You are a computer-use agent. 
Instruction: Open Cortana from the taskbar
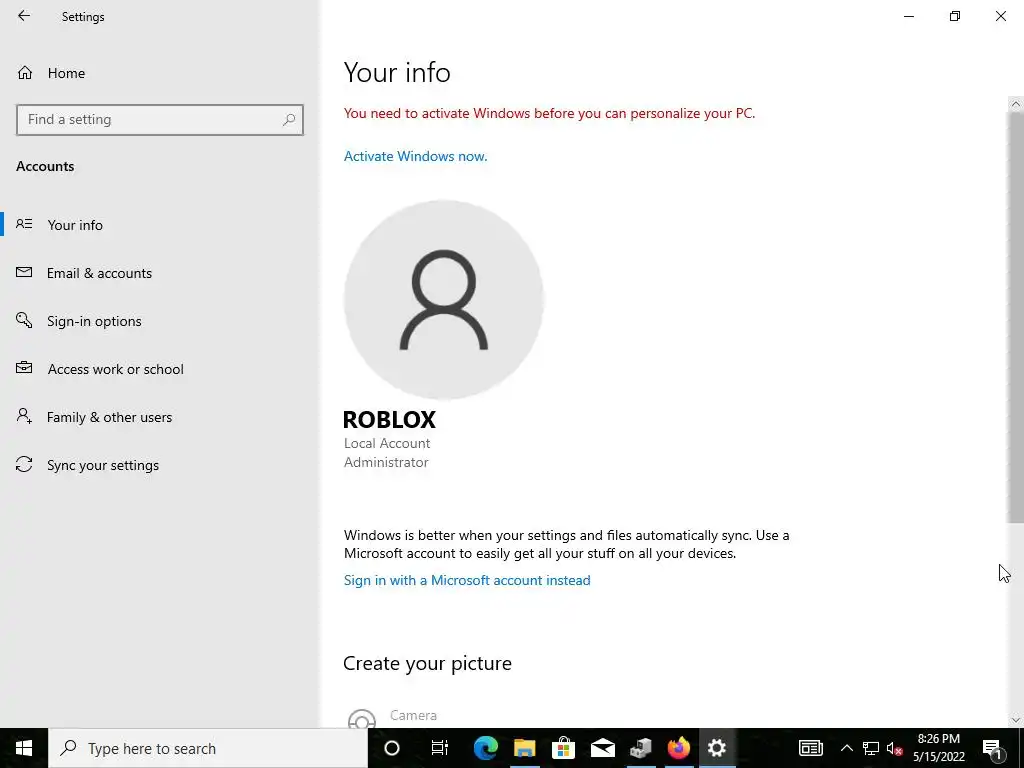[x=392, y=748]
